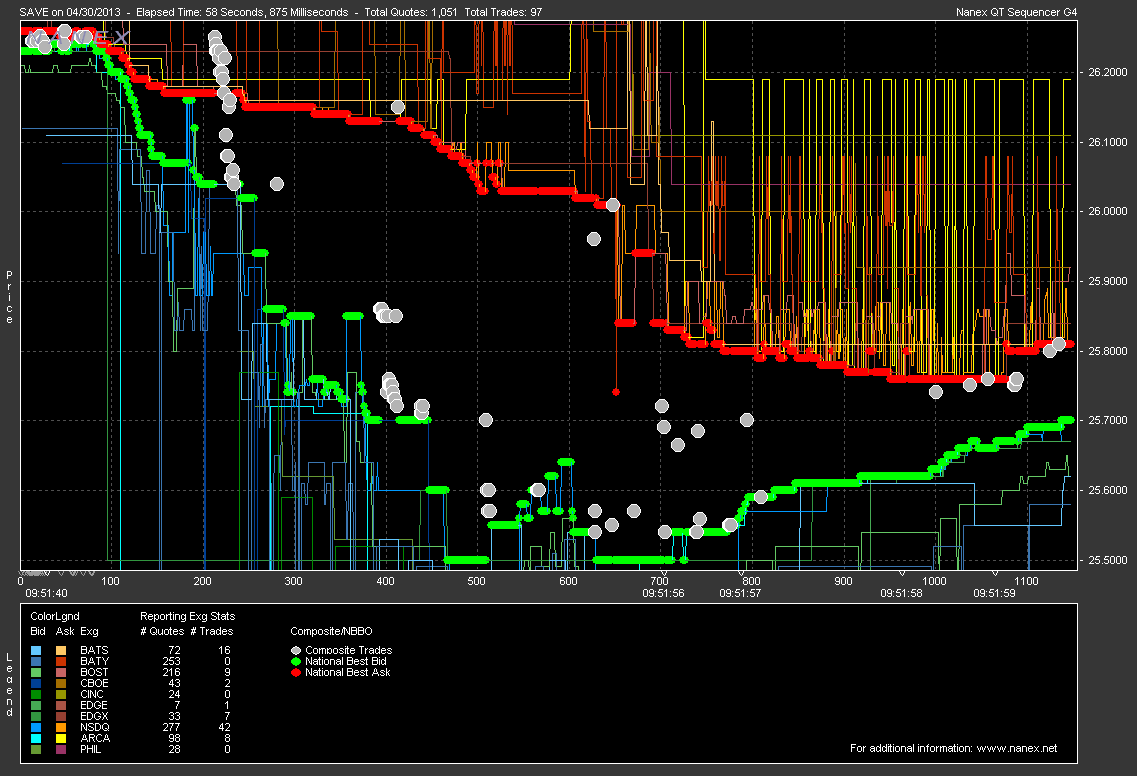This screenshot has height=776, width=1137.
Task: Click the National Best Bid green legend marker
Action: point(296,661)
